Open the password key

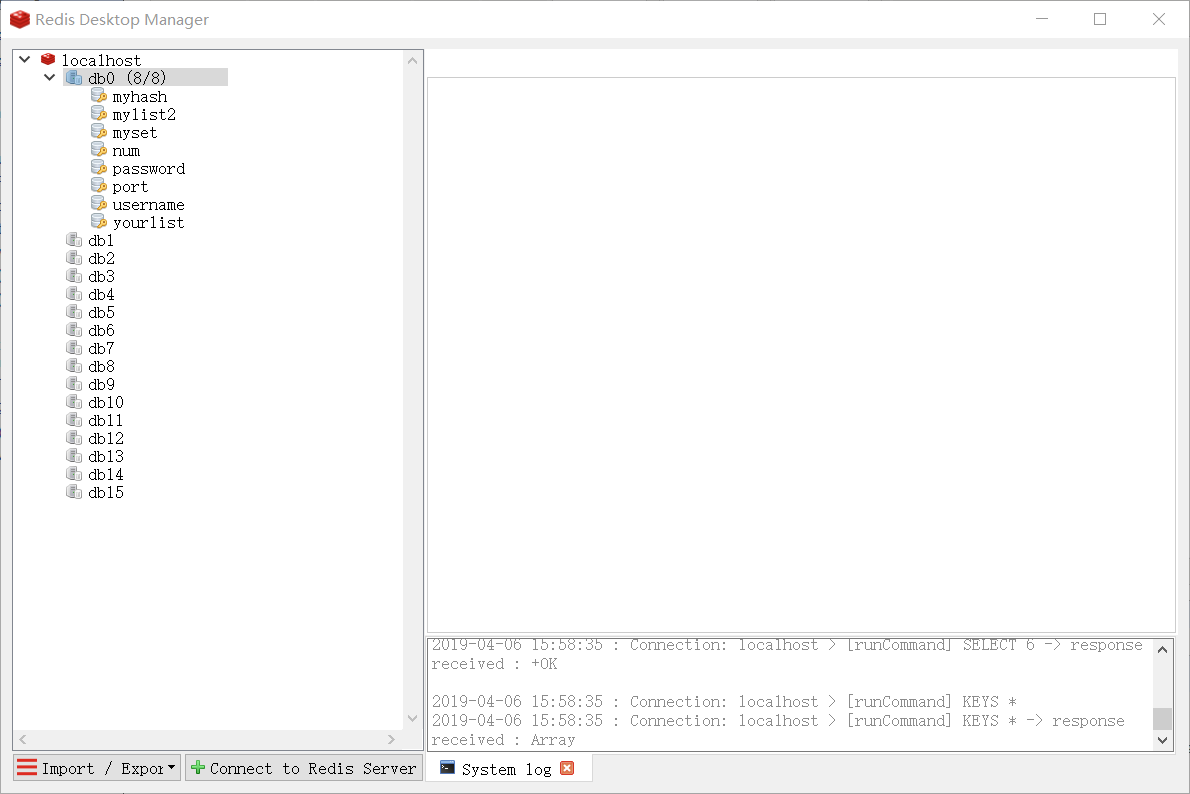(x=149, y=169)
